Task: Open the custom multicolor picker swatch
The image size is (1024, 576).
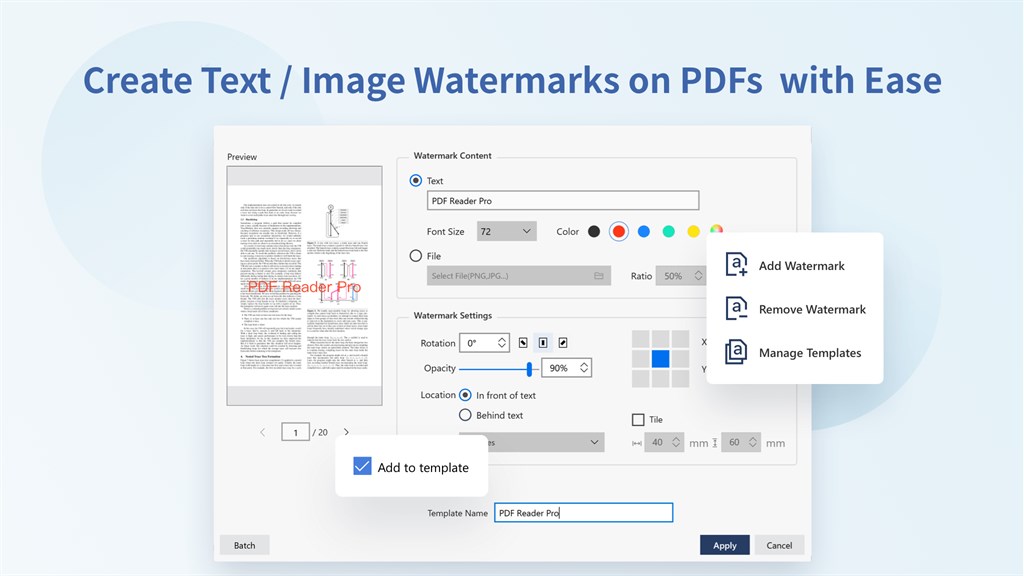Action: point(716,230)
